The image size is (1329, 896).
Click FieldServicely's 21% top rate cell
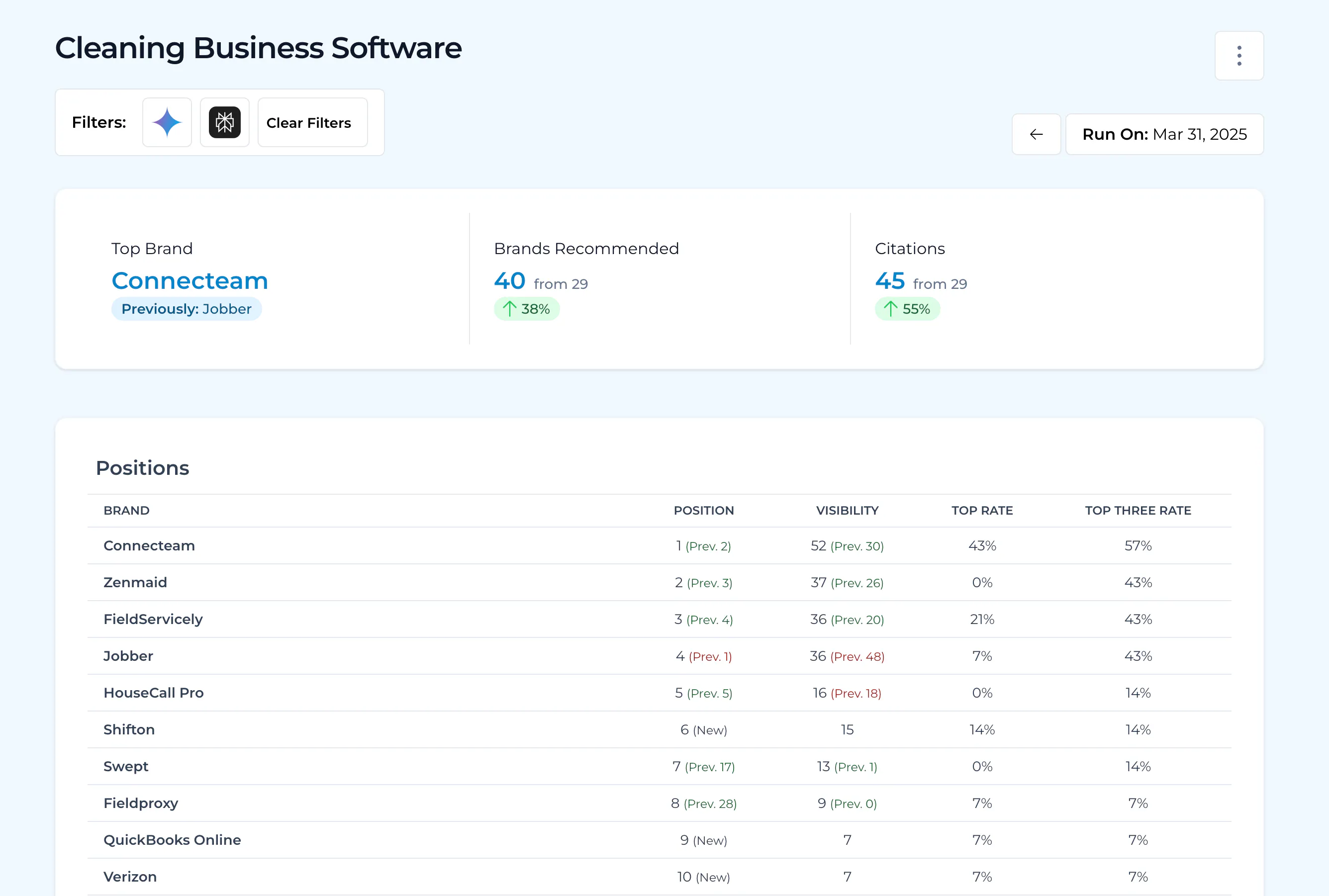point(982,619)
